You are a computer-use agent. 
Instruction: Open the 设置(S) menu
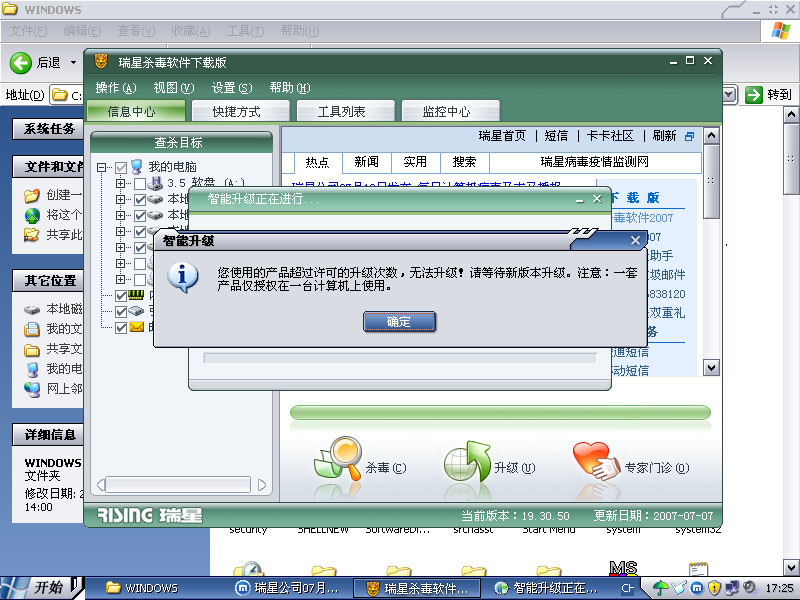point(232,88)
